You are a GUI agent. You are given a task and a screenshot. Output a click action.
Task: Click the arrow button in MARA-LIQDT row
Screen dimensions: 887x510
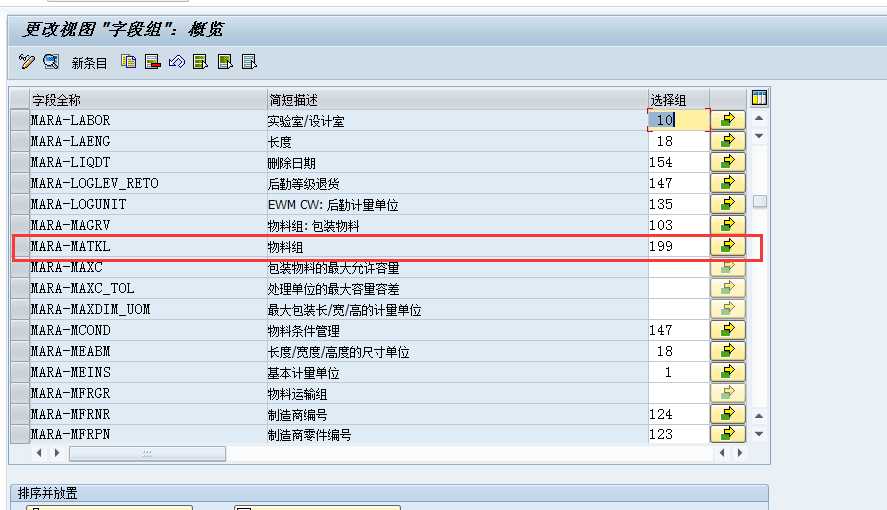tap(727, 162)
